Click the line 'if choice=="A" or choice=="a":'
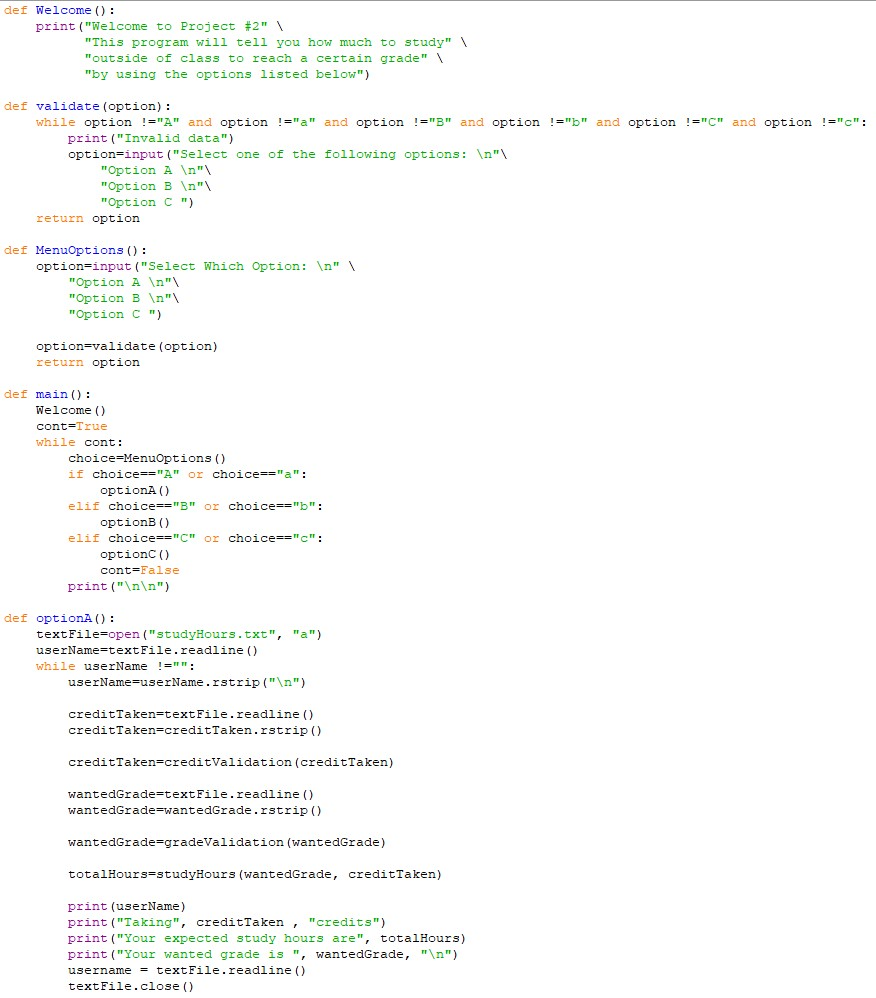This screenshot has width=876, height=998. (x=187, y=474)
